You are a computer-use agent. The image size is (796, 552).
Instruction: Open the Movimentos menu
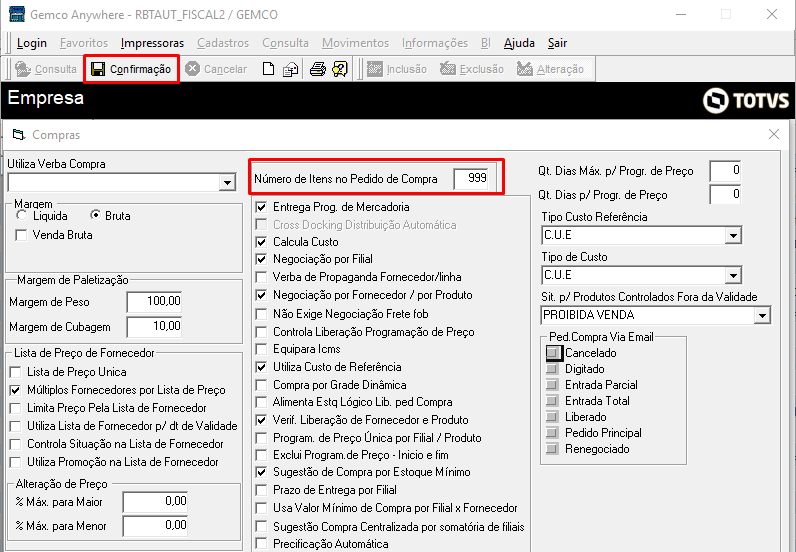point(355,43)
